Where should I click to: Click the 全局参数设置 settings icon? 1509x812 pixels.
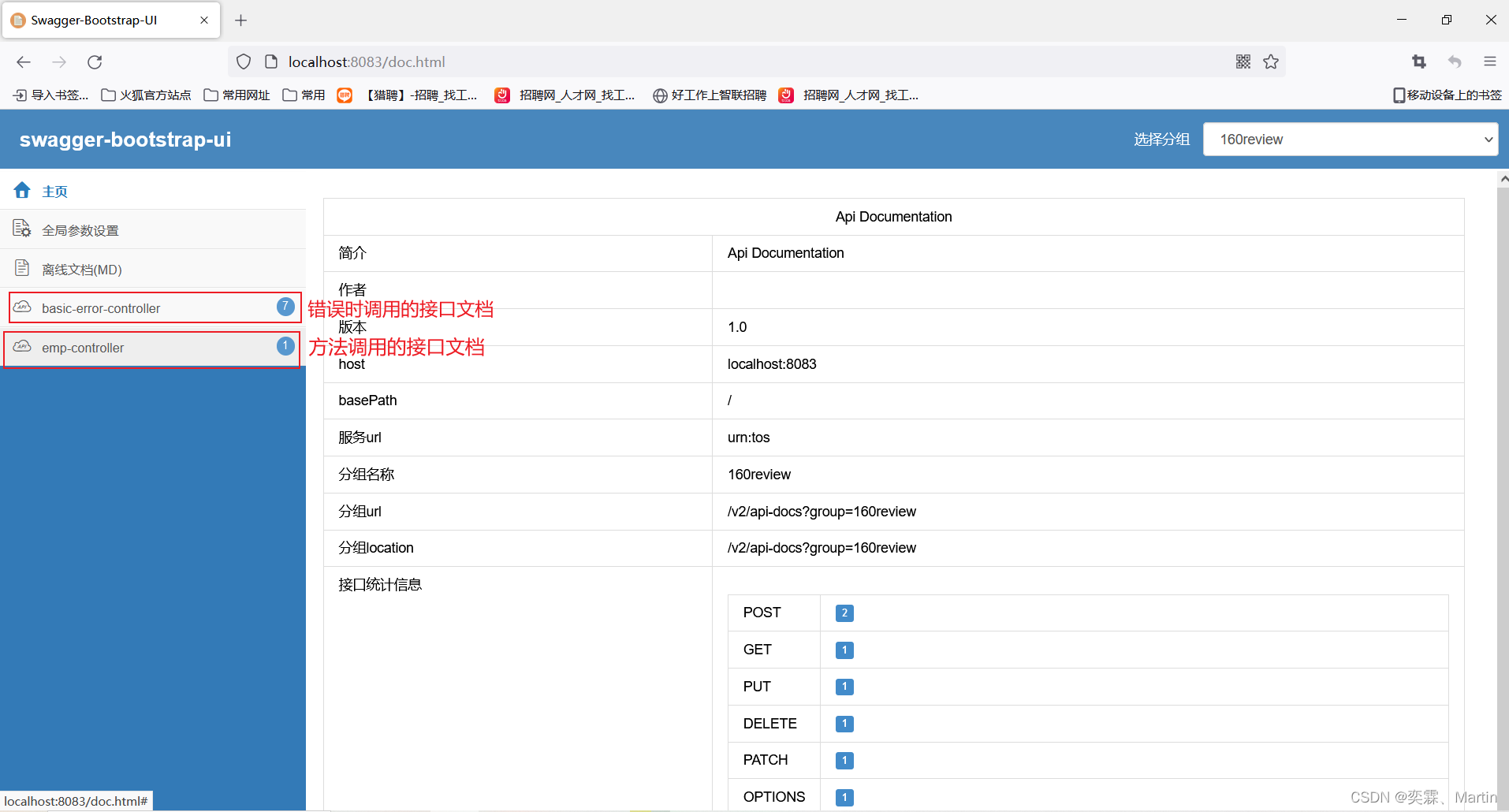tap(22, 229)
